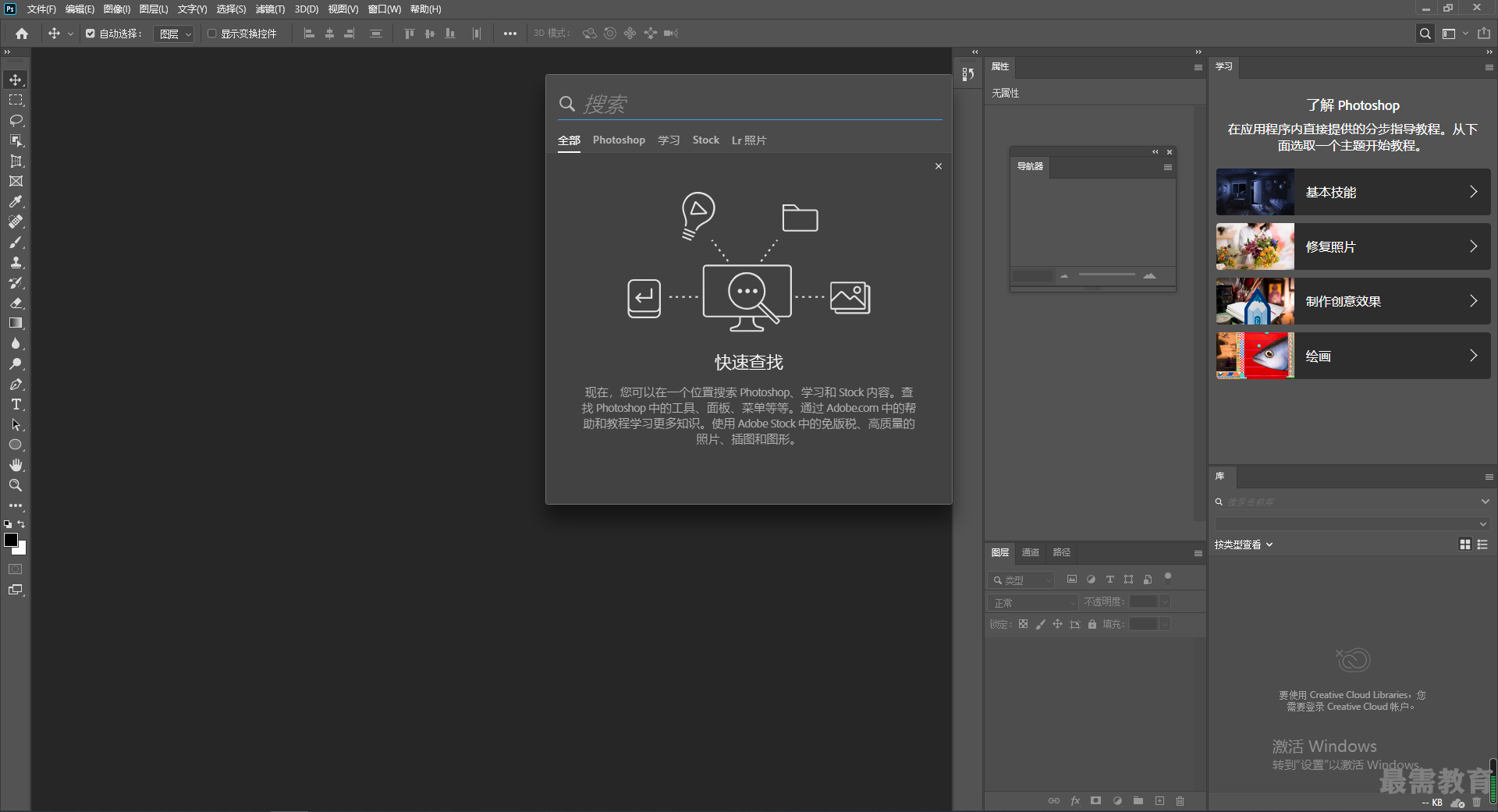Click the Home icon in options bar
Screen dimensions: 1498x812
[x=22, y=34]
